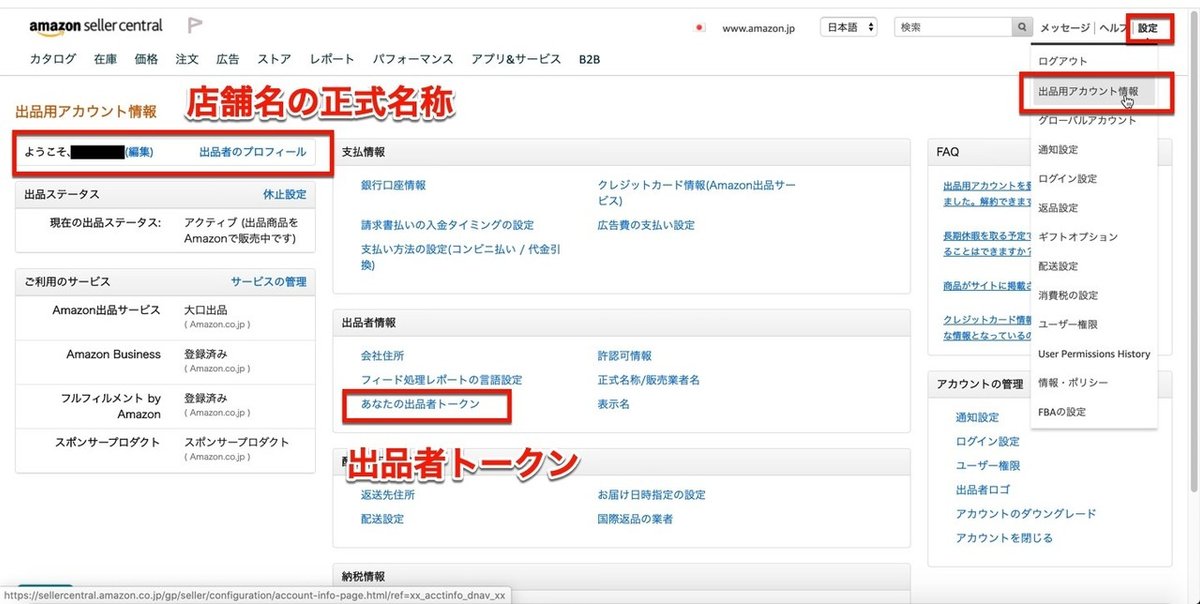Open the 設定 settings menu
This screenshot has height=604, width=1200.
(x=1148, y=29)
